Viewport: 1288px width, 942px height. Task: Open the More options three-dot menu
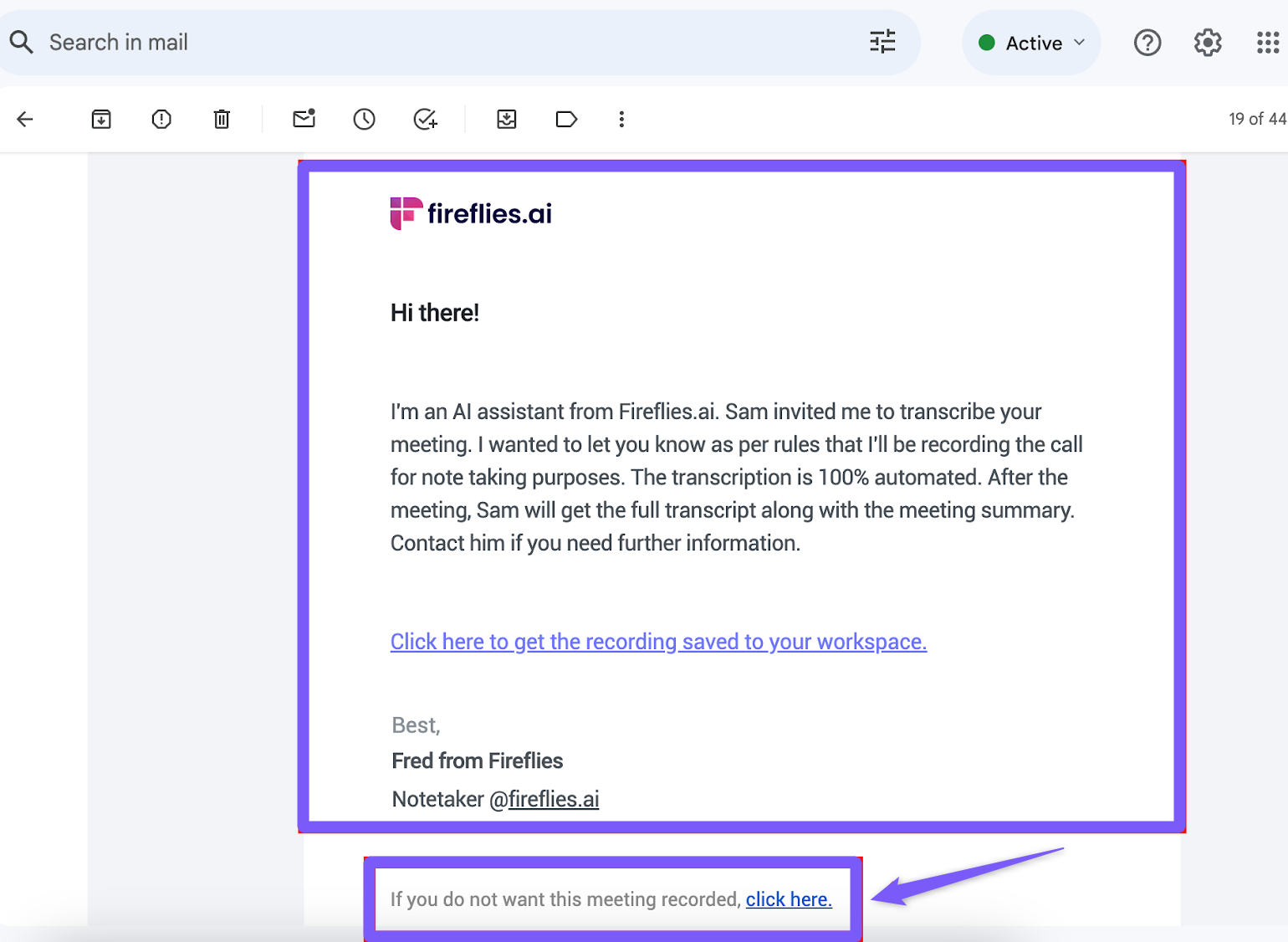tap(621, 120)
